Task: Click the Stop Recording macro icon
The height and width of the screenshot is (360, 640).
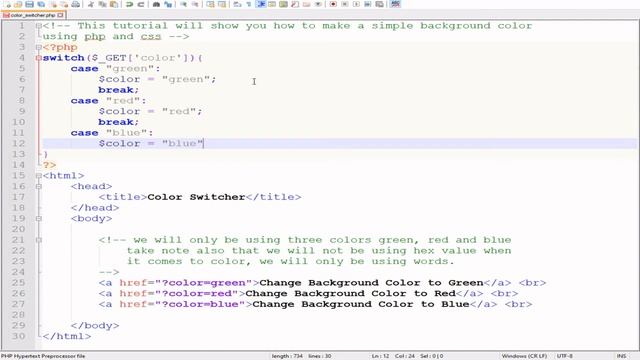Action: click(x=345, y=4)
